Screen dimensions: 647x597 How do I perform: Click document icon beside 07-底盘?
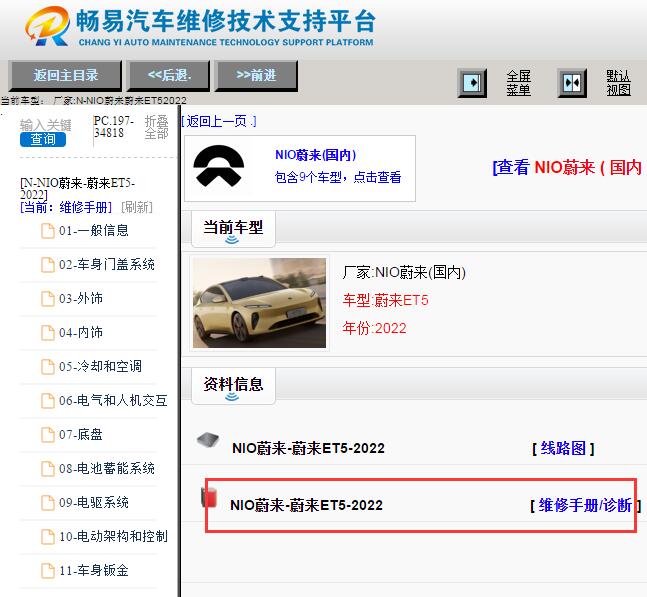click(47, 434)
